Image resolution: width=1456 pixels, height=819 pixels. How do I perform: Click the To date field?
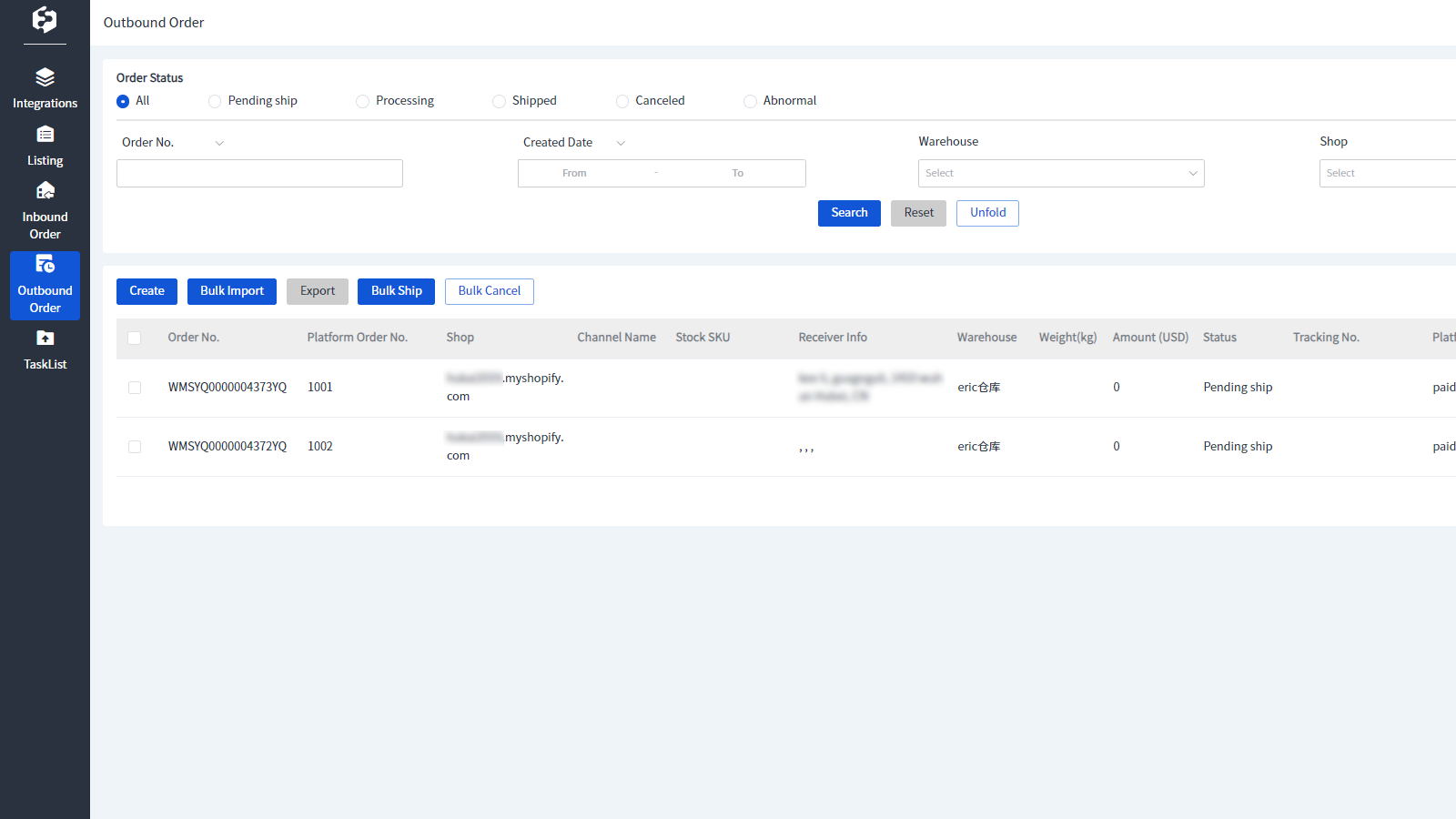pos(738,173)
